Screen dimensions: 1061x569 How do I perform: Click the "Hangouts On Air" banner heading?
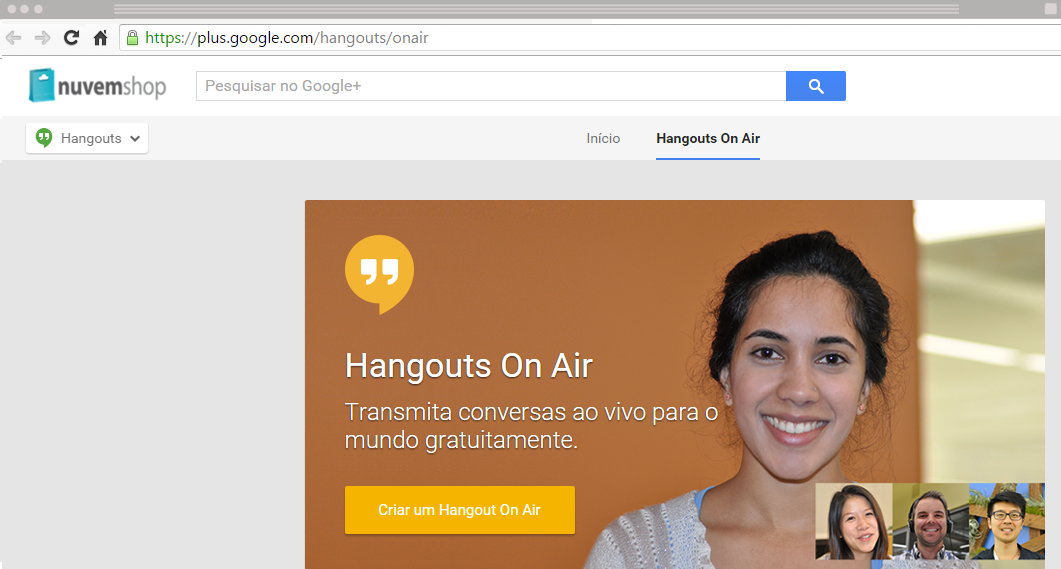point(469,366)
